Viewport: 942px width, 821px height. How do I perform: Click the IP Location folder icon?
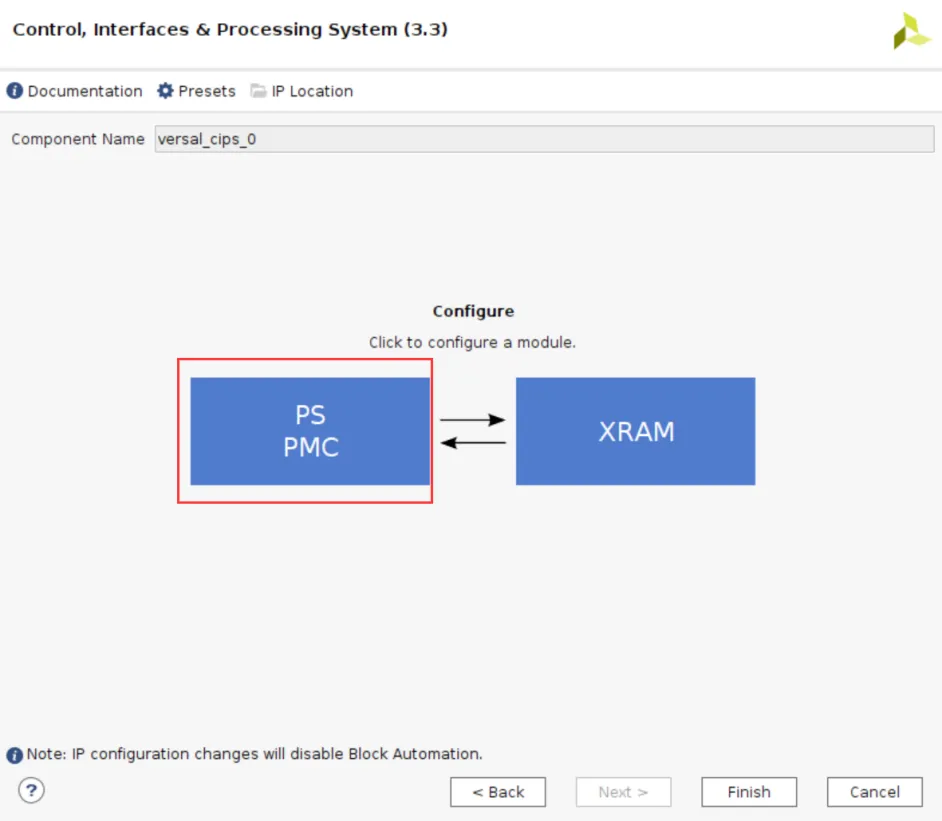pos(259,91)
